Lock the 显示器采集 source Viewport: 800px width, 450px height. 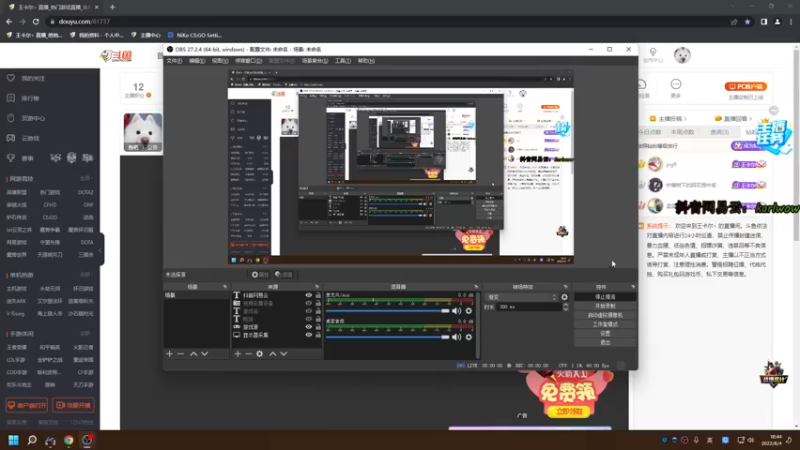(318, 335)
